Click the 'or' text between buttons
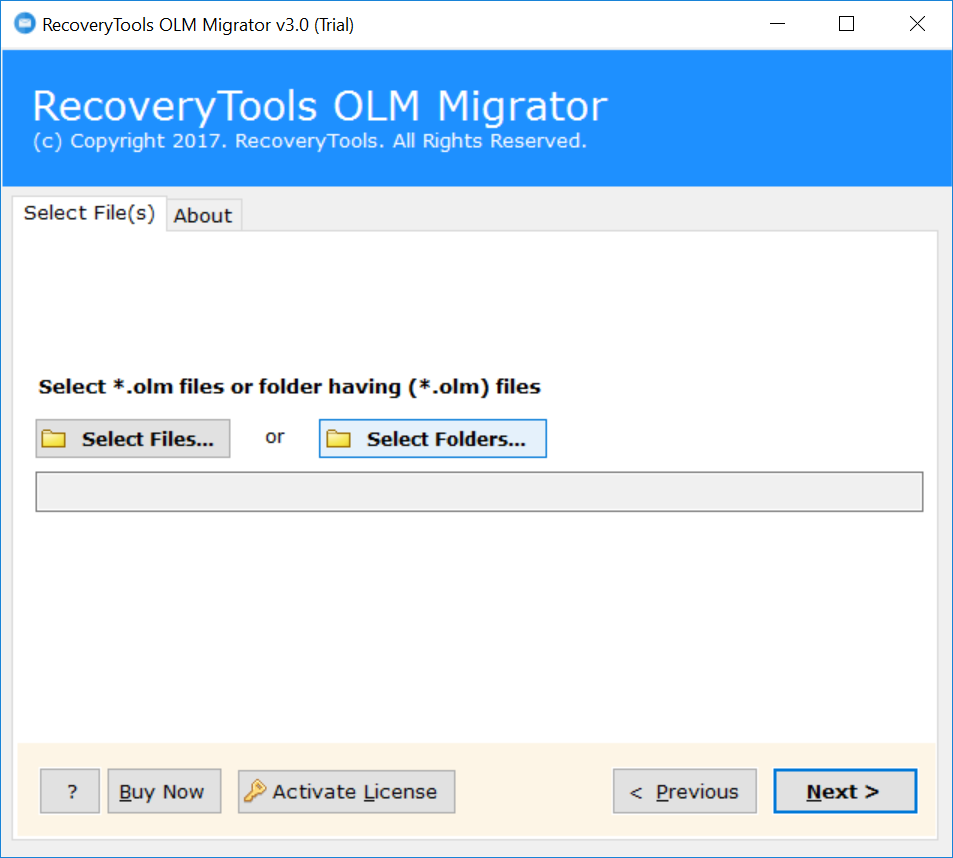 (275, 437)
